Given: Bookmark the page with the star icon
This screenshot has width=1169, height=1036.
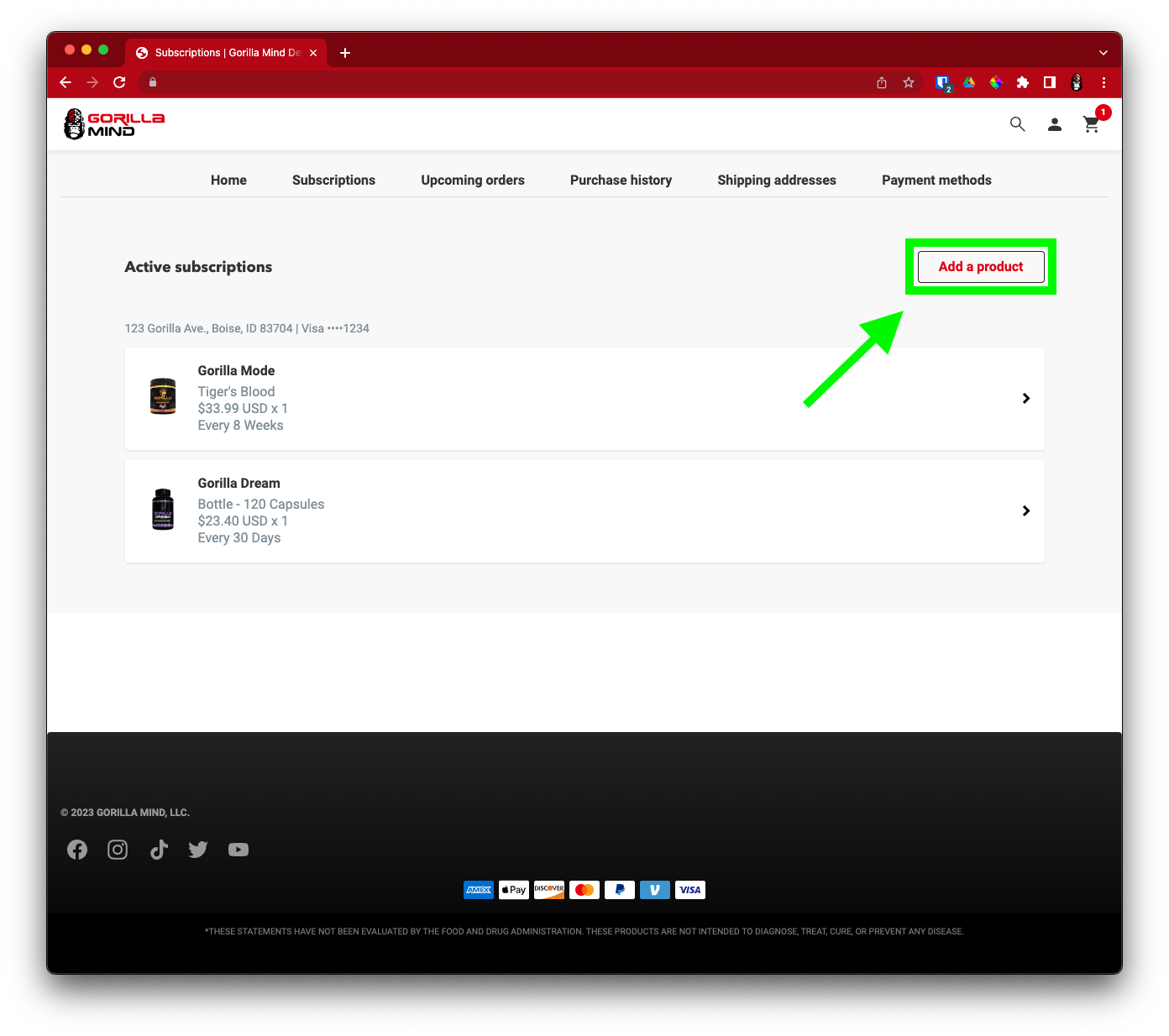Looking at the screenshot, I should click(909, 82).
